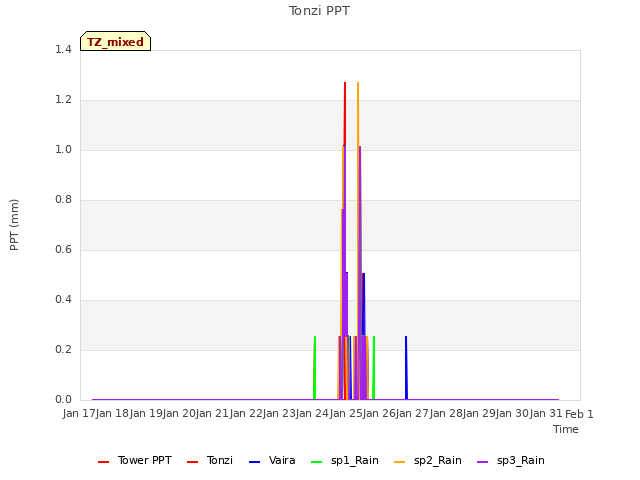This screenshot has height=480, width=640.
Task: Select the Tonzi legend label
Action: 220,460
